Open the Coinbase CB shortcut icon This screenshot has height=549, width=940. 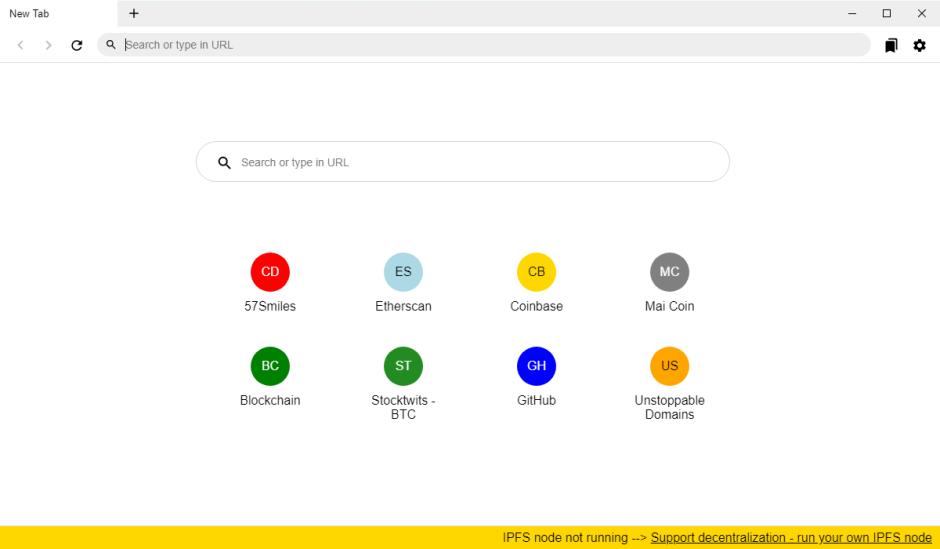536,272
